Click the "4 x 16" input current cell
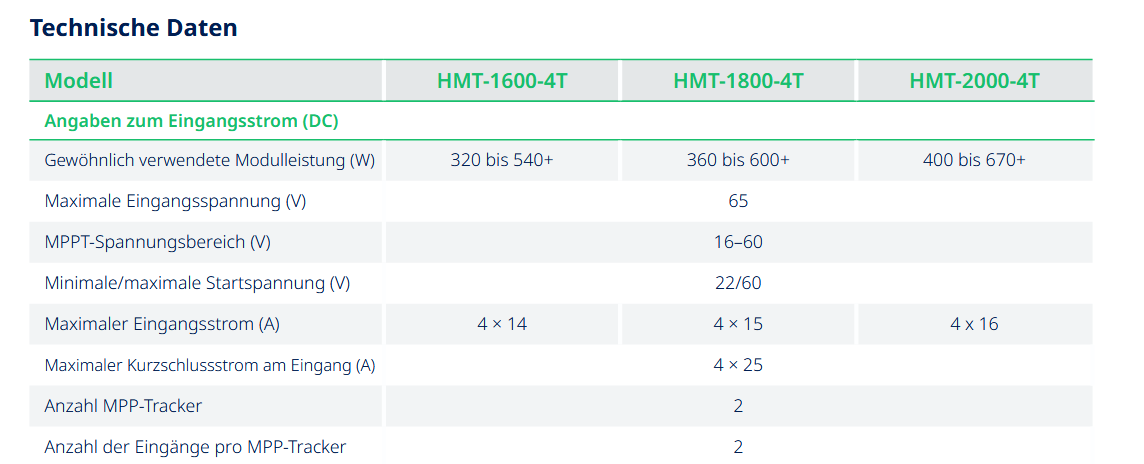This screenshot has width=1144, height=464. pos(974,324)
